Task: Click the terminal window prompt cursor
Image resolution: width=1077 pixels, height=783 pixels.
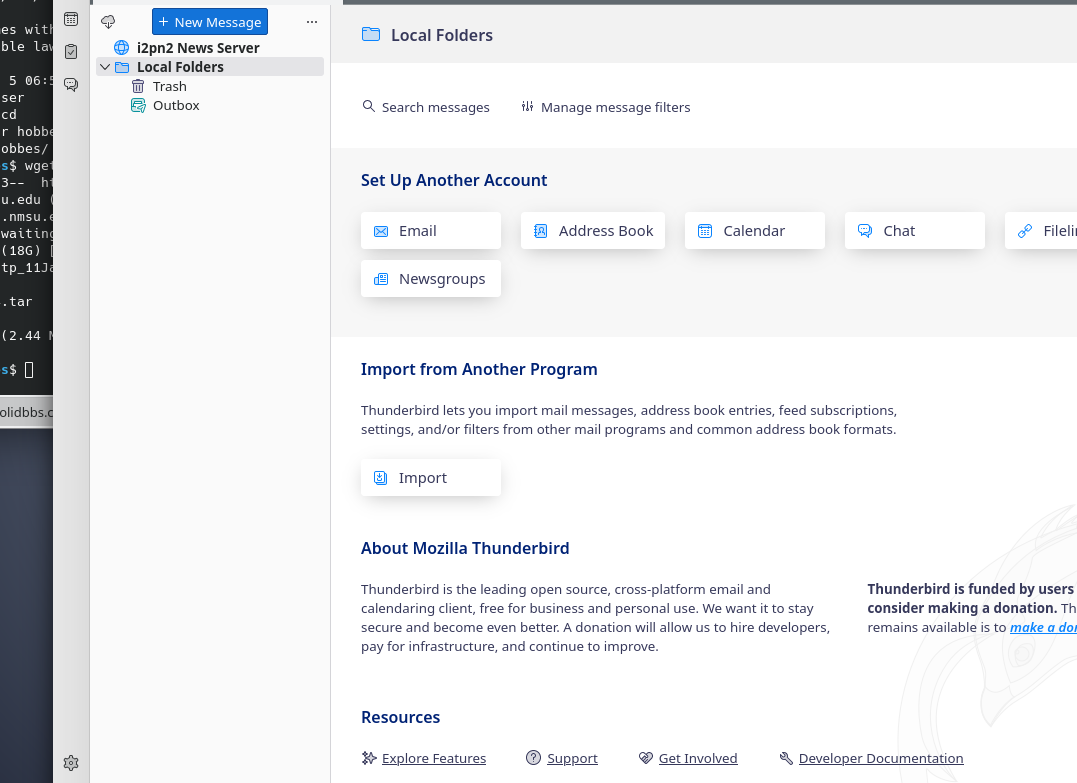Action: pos(29,370)
